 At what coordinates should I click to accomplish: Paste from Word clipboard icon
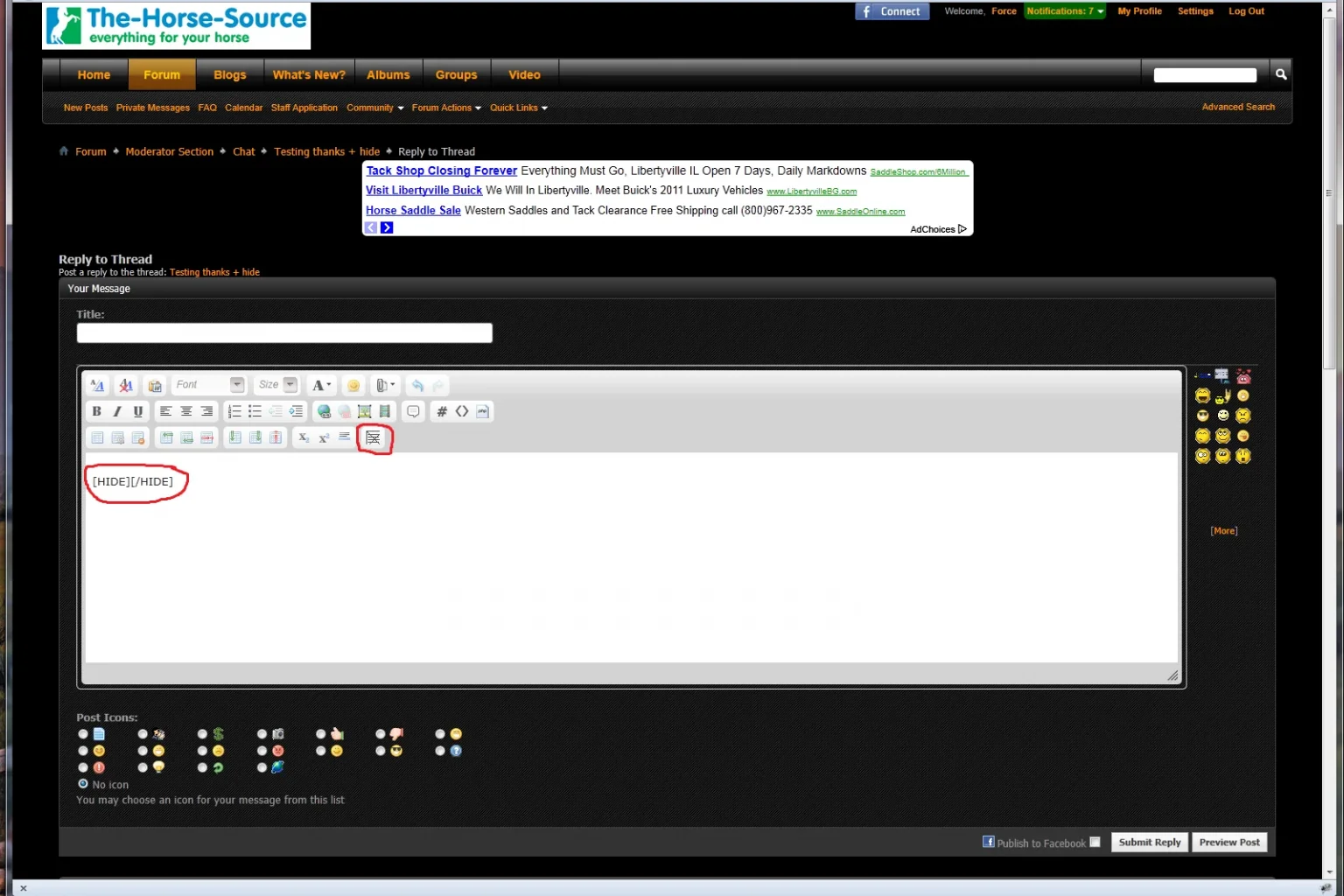pyautogui.click(x=155, y=385)
